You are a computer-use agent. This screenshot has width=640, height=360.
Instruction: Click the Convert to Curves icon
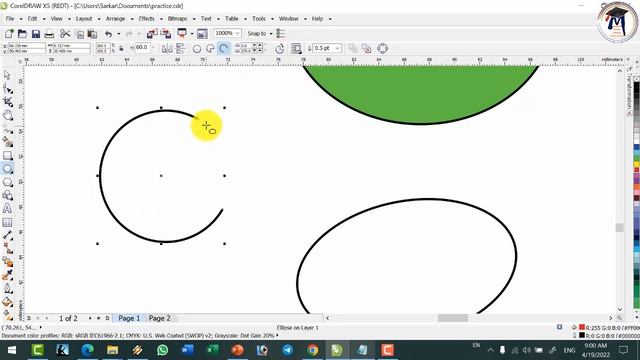(382, 48)
